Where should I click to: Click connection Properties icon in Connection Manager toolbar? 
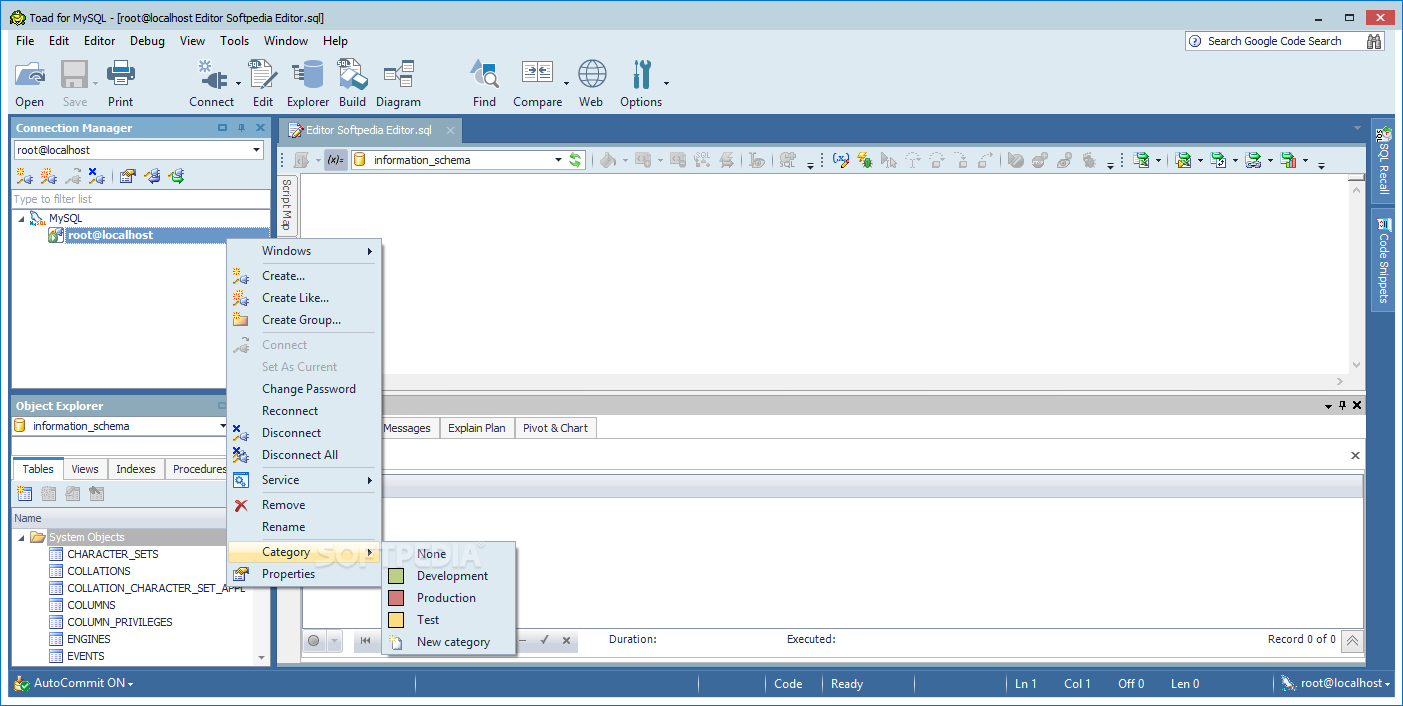127,176
